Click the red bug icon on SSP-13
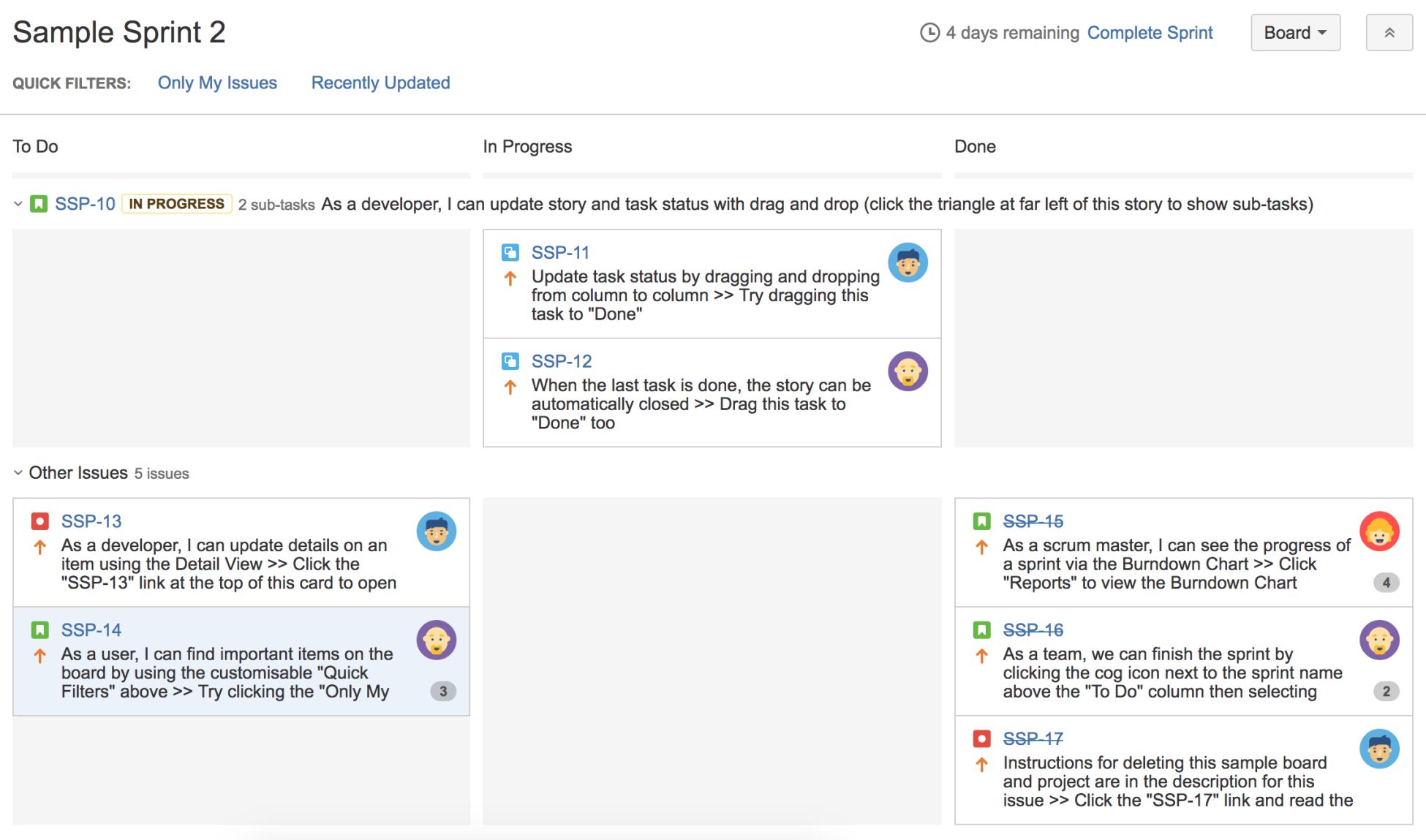The image size is (1426, 840). [x=39, y=521]
